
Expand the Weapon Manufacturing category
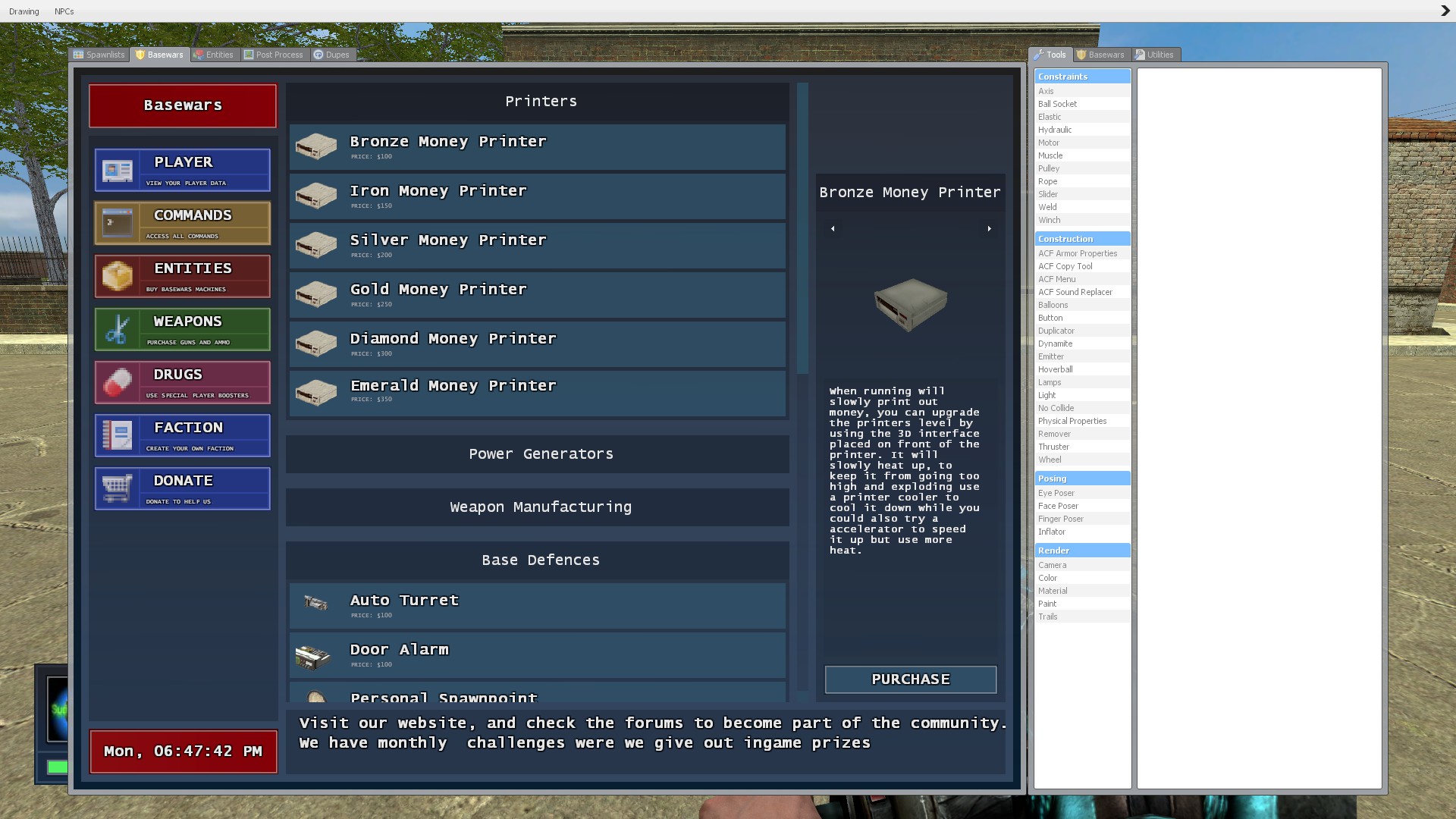click(540, 507)
